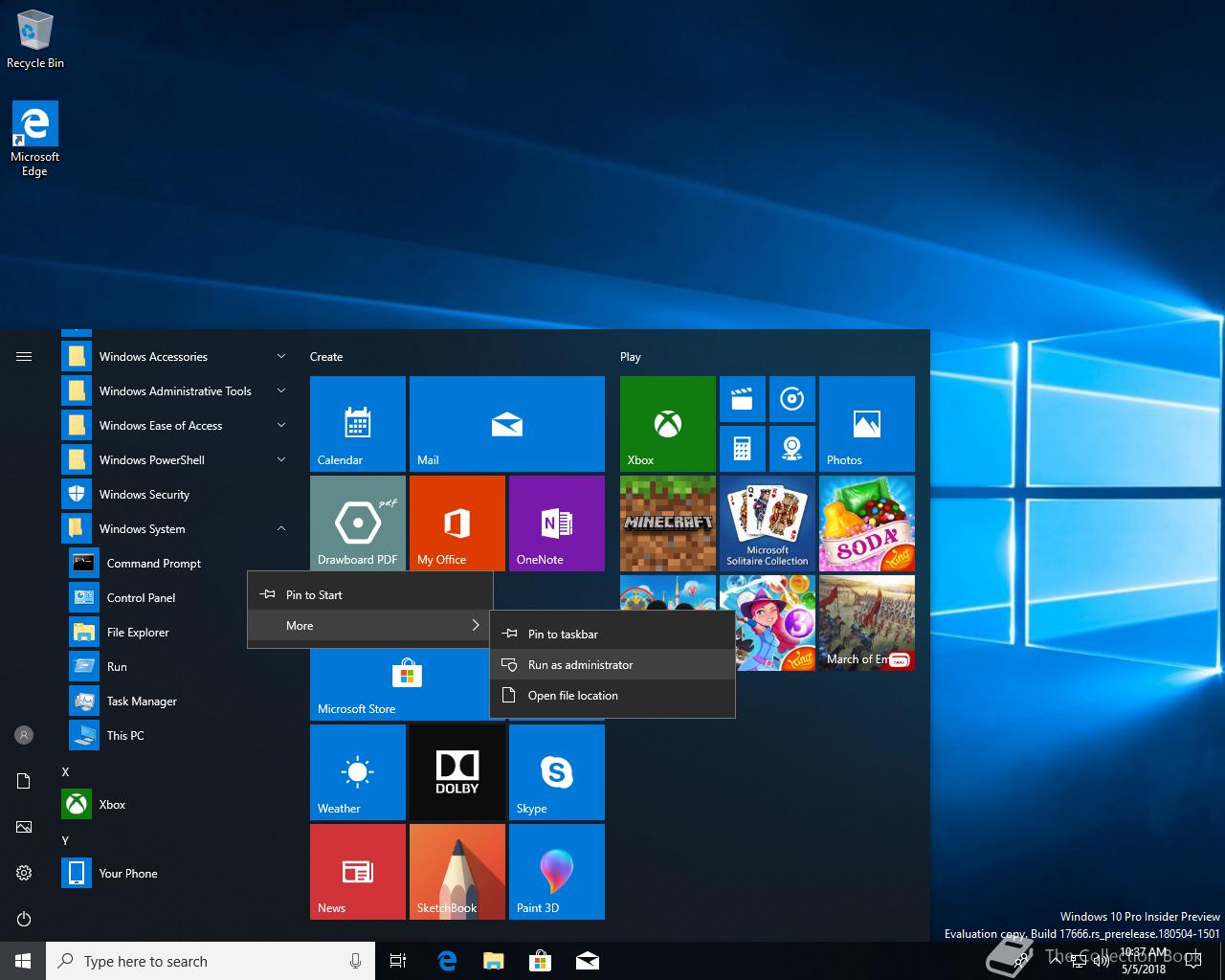Image resolution: width=1225 pixels, height=980 pixels.
Task: Open the OneNote tile
Action: pos(557,523)
